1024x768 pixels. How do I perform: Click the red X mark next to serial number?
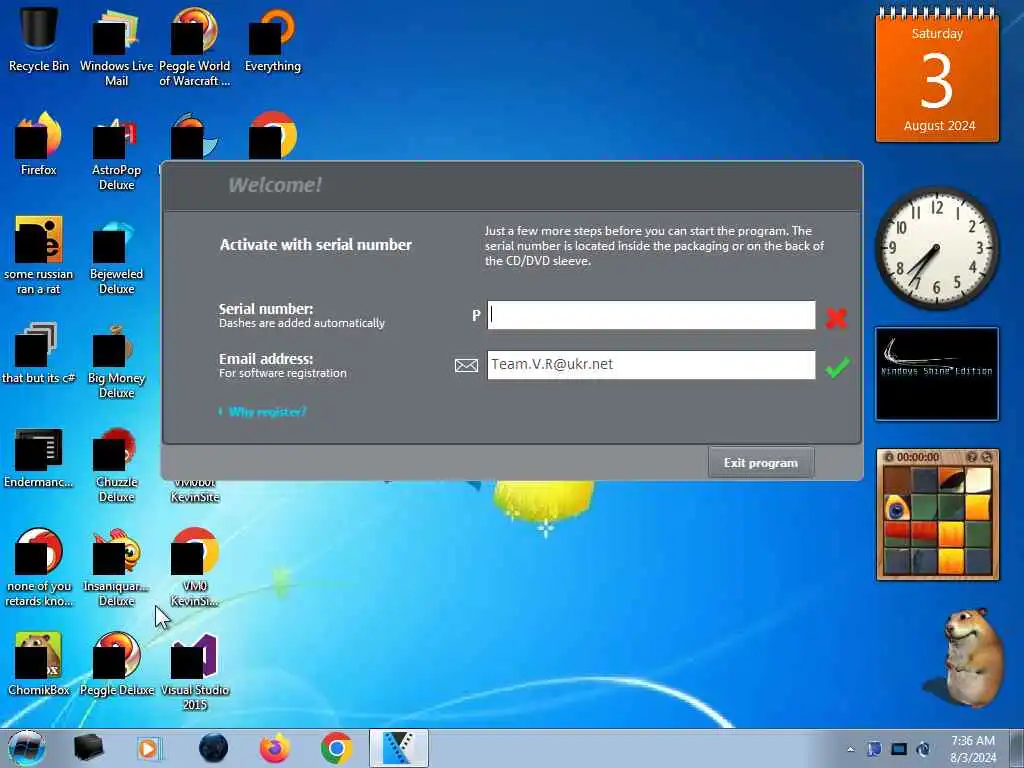click(x=837, y=317)
